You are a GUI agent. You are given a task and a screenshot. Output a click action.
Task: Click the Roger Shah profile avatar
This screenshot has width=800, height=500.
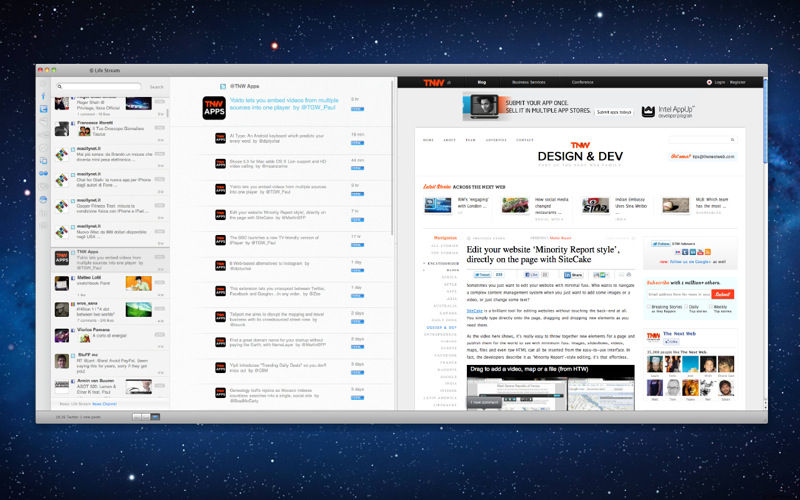pos(62,104)
